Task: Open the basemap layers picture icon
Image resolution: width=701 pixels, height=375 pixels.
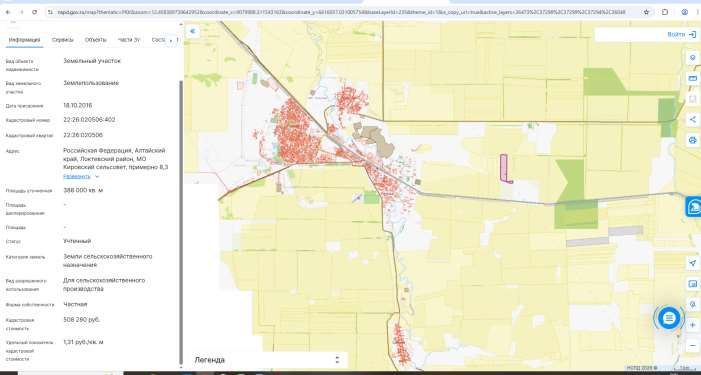Action: [x=693, y=284]
